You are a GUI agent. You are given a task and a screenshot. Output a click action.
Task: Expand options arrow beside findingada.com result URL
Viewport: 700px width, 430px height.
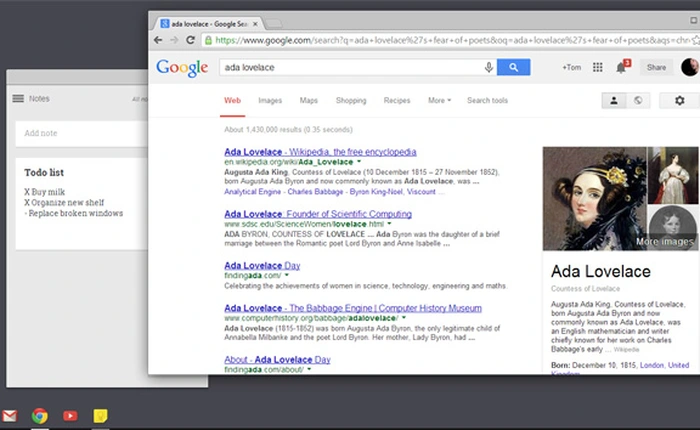287,276
